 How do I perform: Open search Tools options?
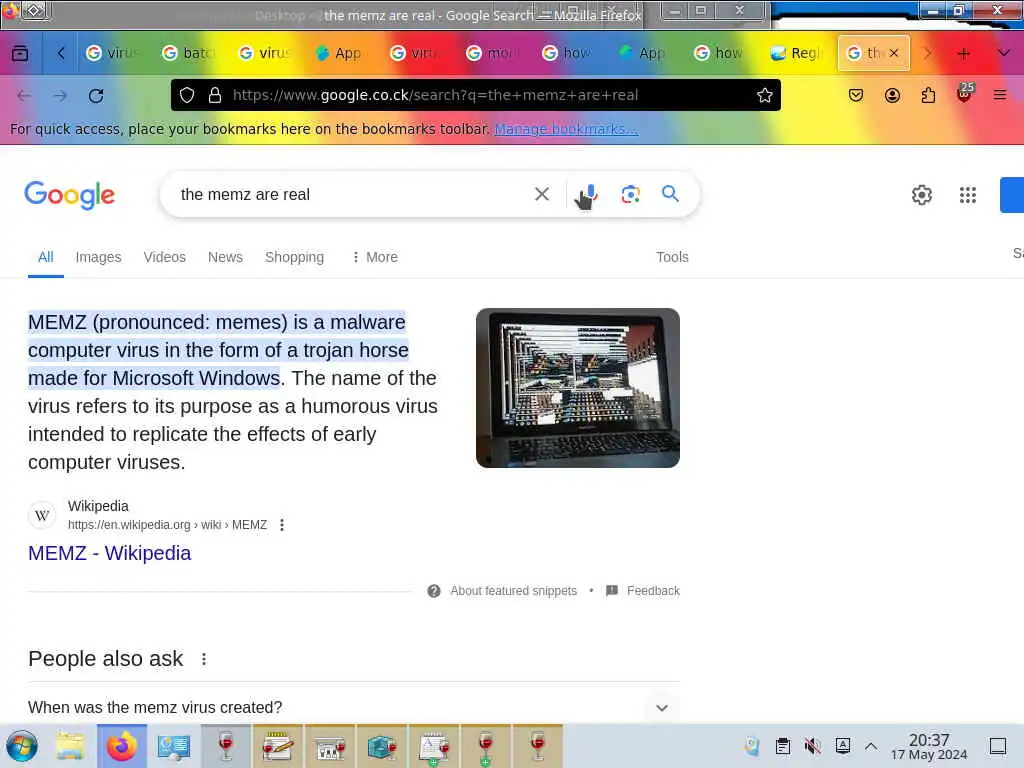pos(672,257)
